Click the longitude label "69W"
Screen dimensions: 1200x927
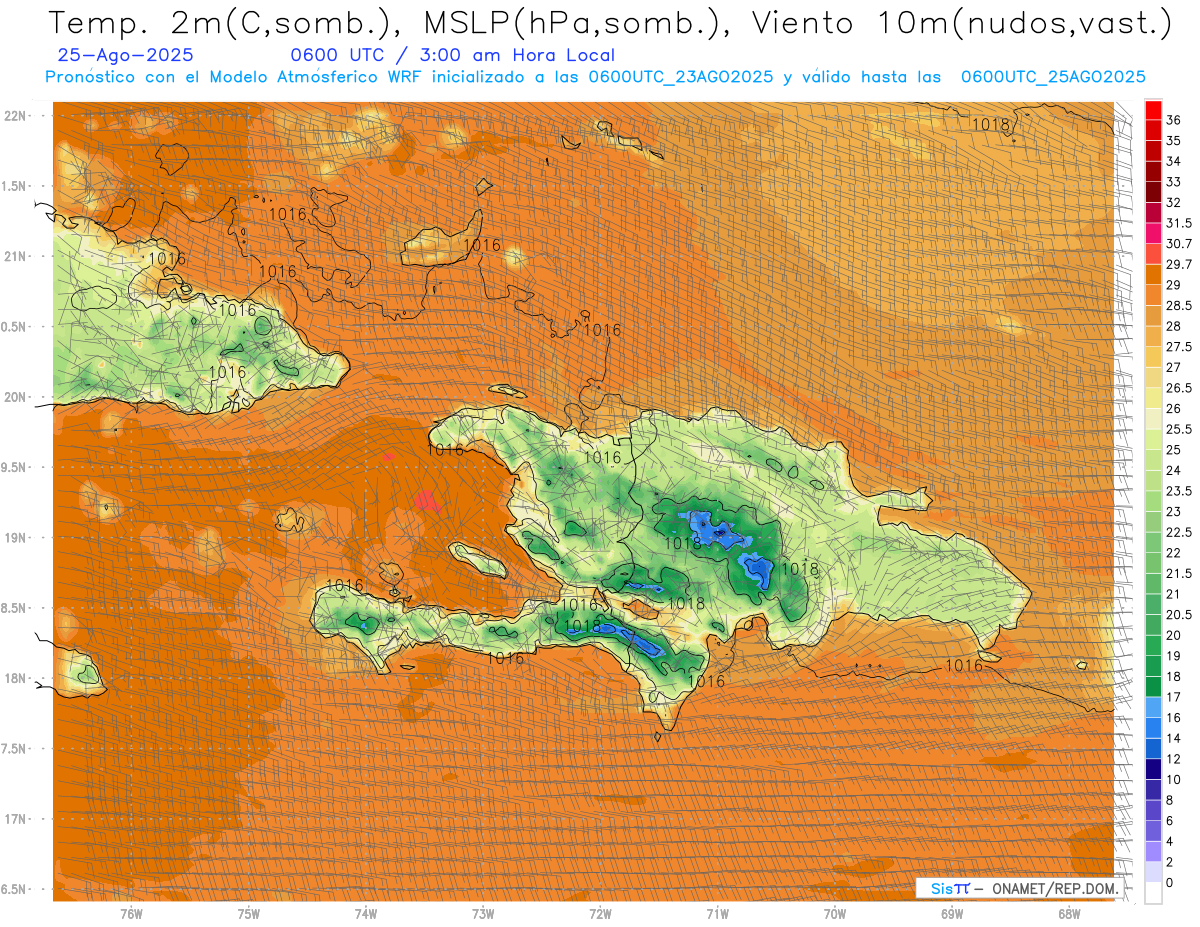[952, 913]
